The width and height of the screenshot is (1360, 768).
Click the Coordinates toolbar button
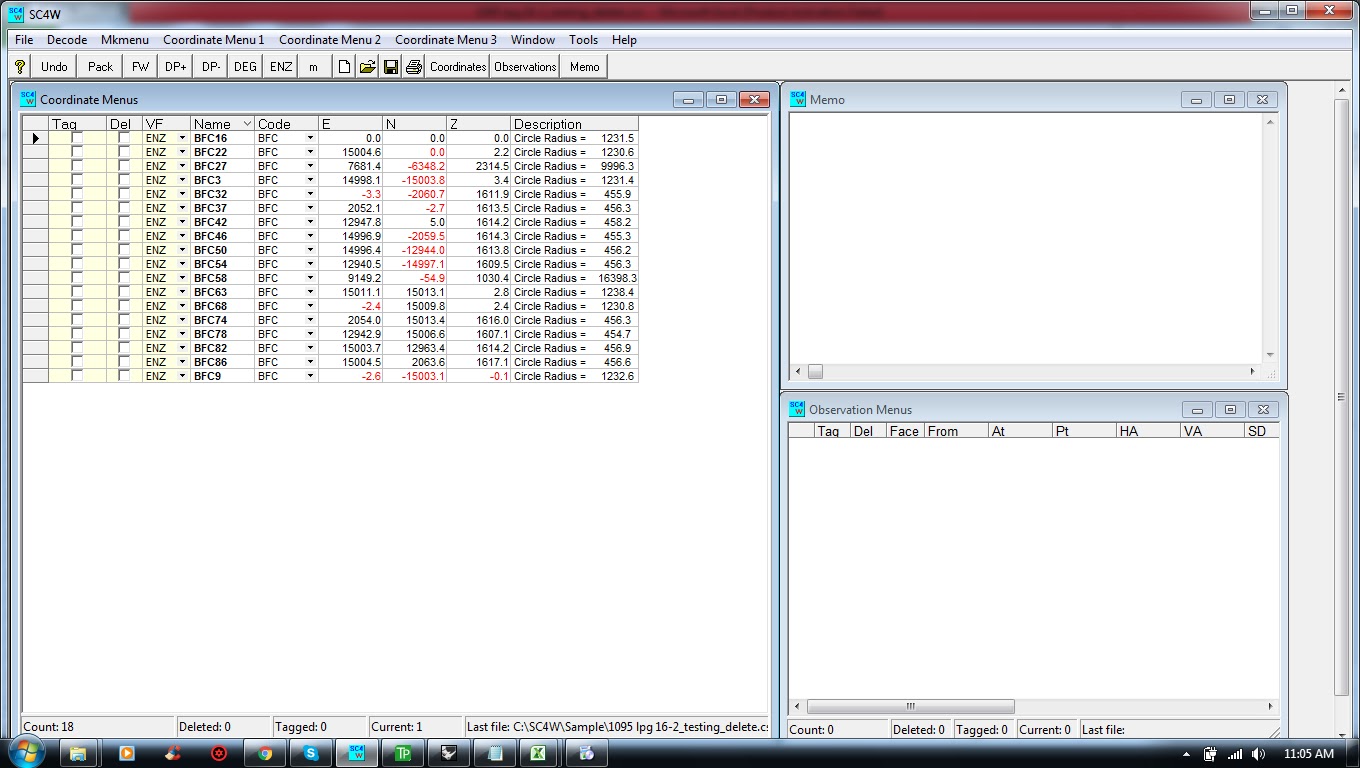click(457, 66)
